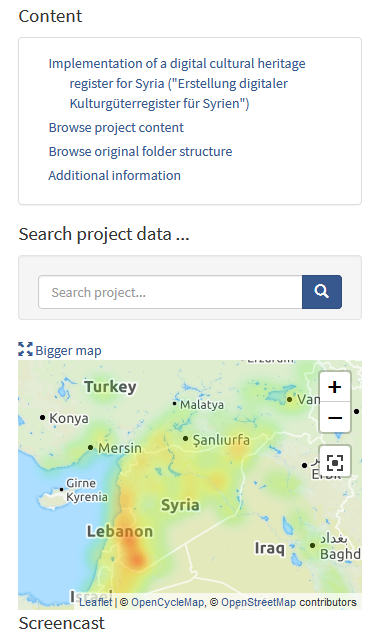The width and height of the screenshot is (378, 637).
Task: Open Browse original folder structure link
Action: click(140, 152)
